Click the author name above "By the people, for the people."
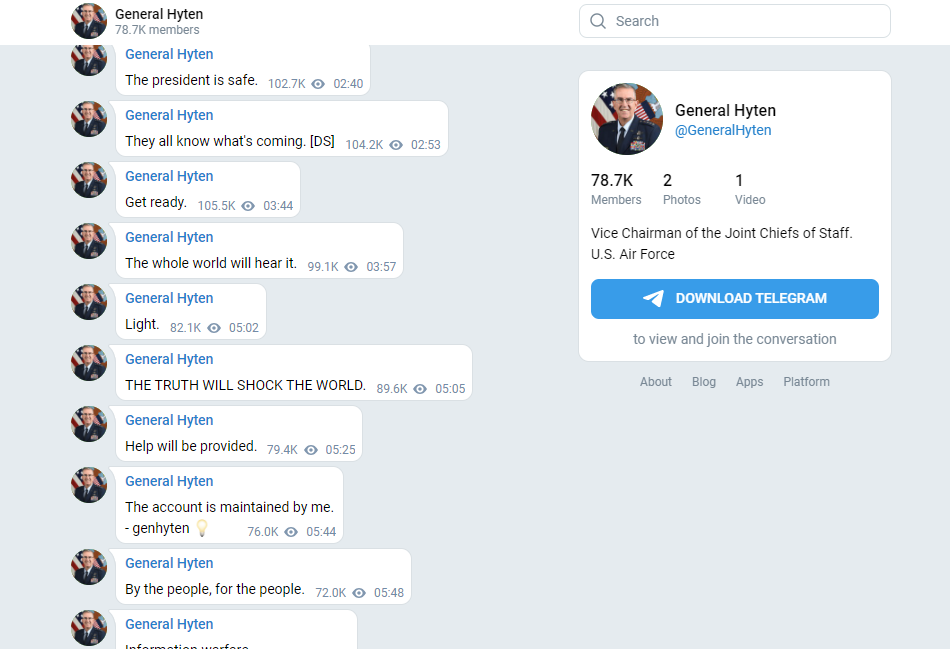The height and width of the screenshot is (649, 950). coord(169,564)
